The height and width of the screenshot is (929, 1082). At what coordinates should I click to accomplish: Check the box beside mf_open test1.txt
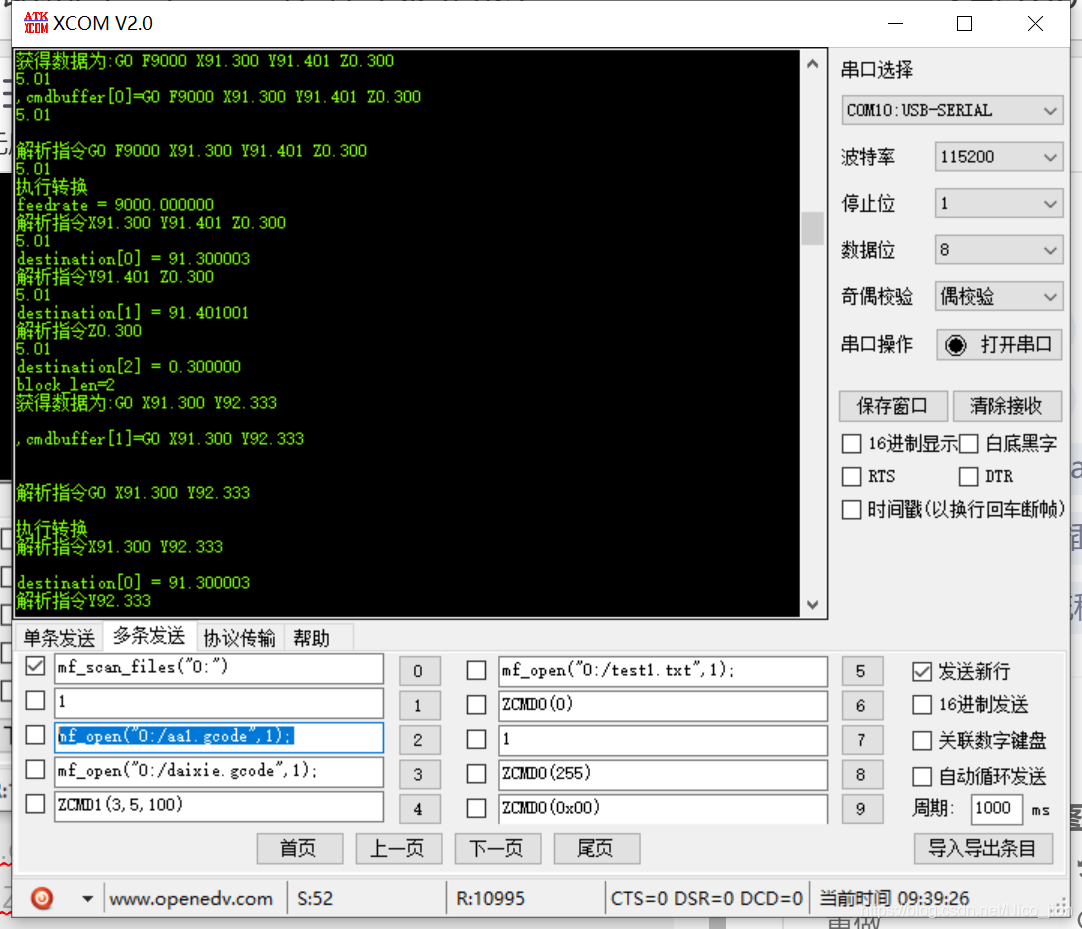coord(476,670)
